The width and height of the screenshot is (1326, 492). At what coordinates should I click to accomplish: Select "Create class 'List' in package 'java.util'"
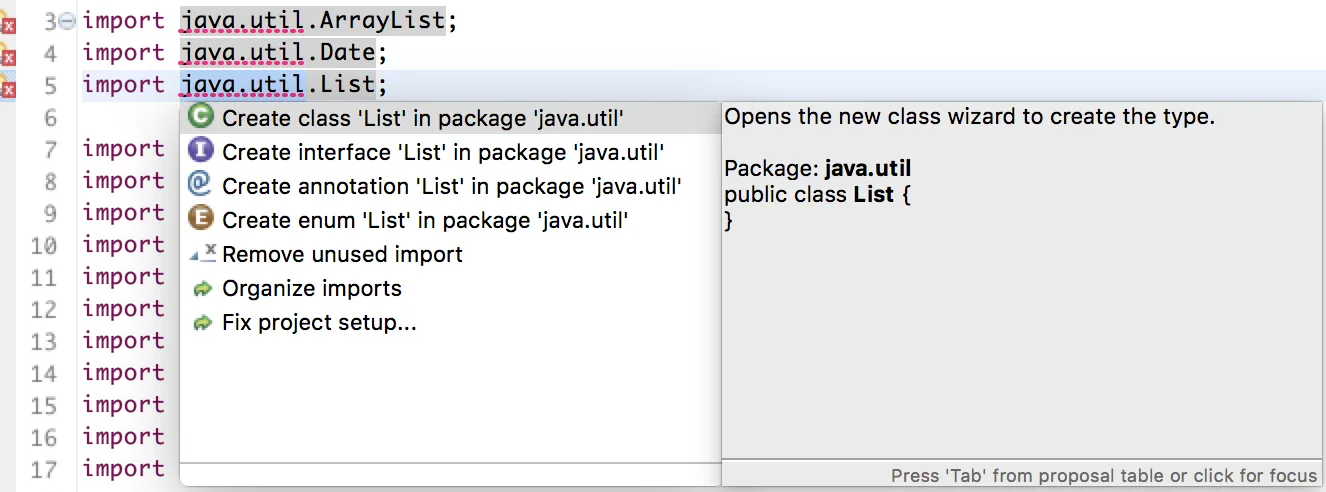point(423,118)
